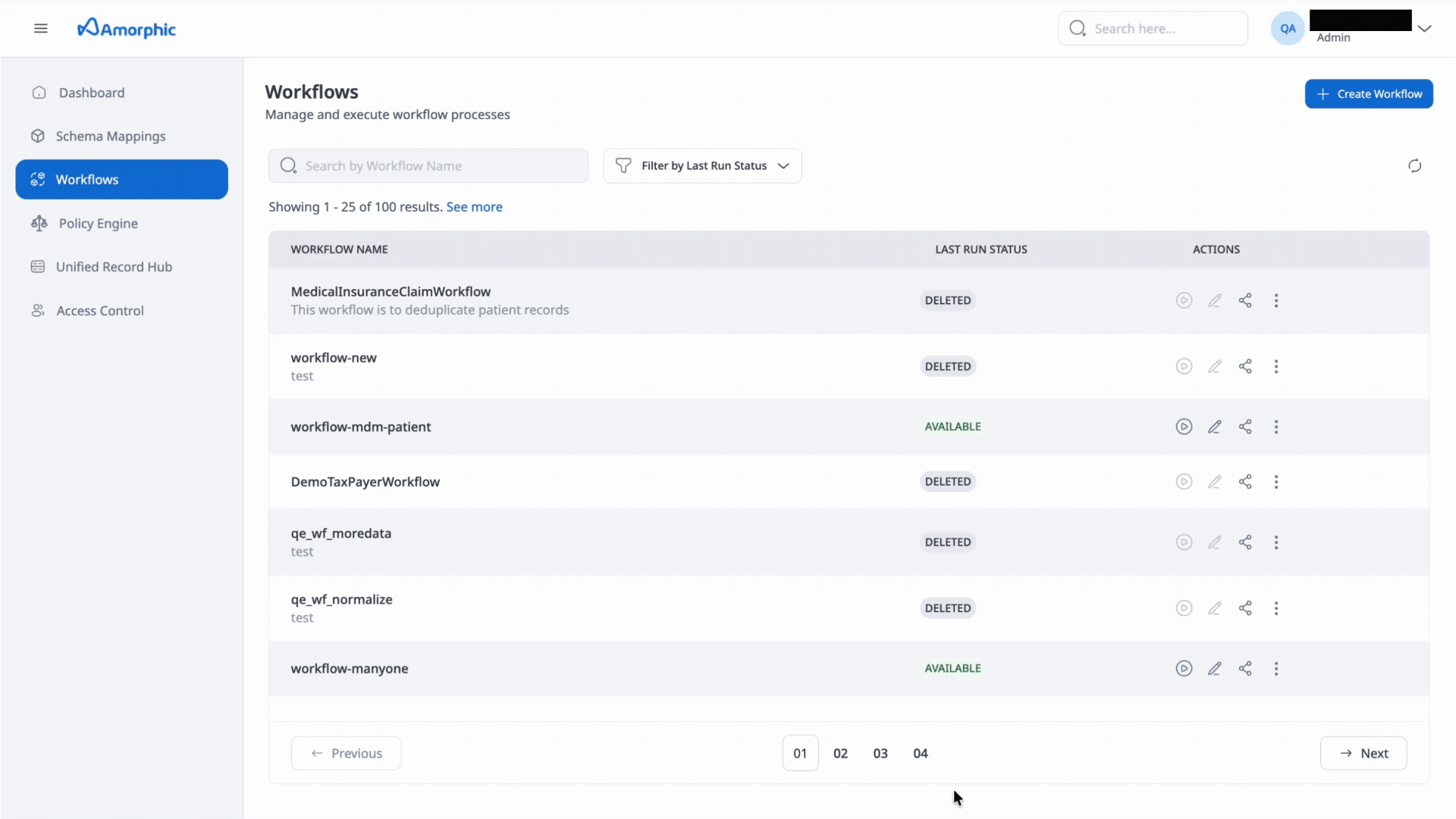
Task: Open the global search field
Action: (x=1153, y=28)
